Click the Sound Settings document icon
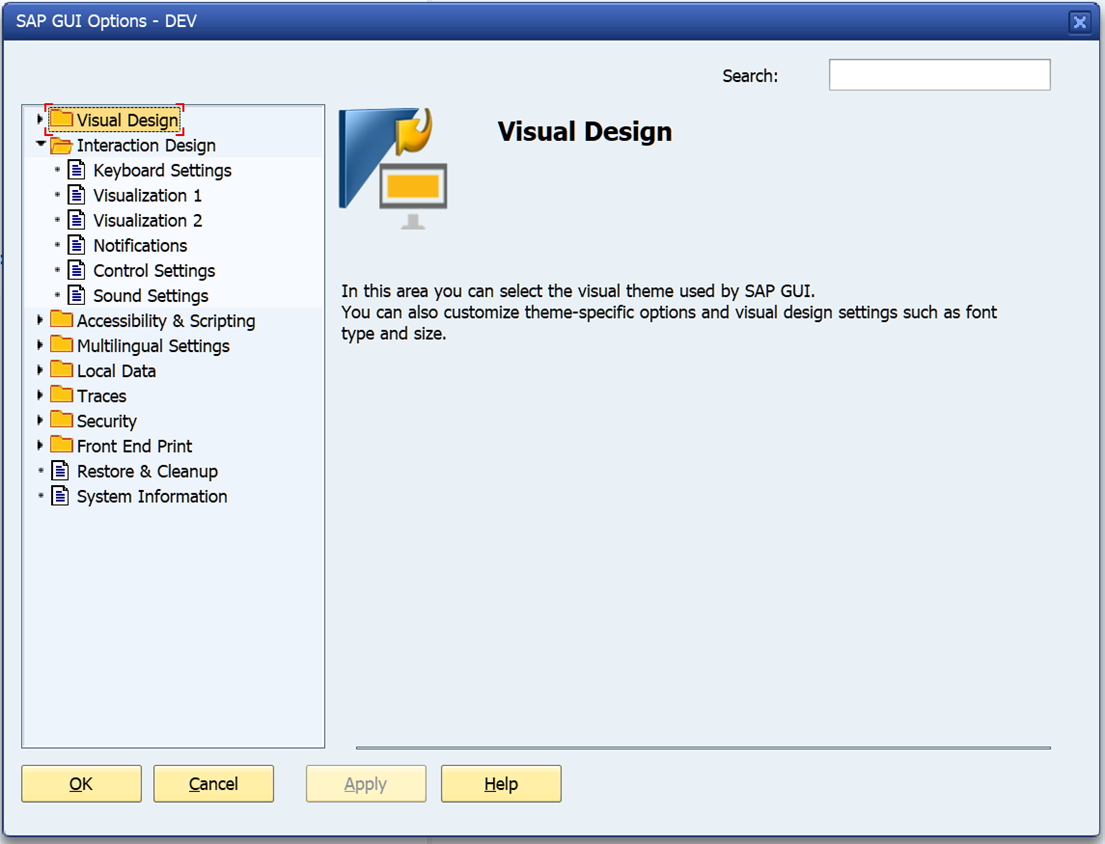 point(76,295)
